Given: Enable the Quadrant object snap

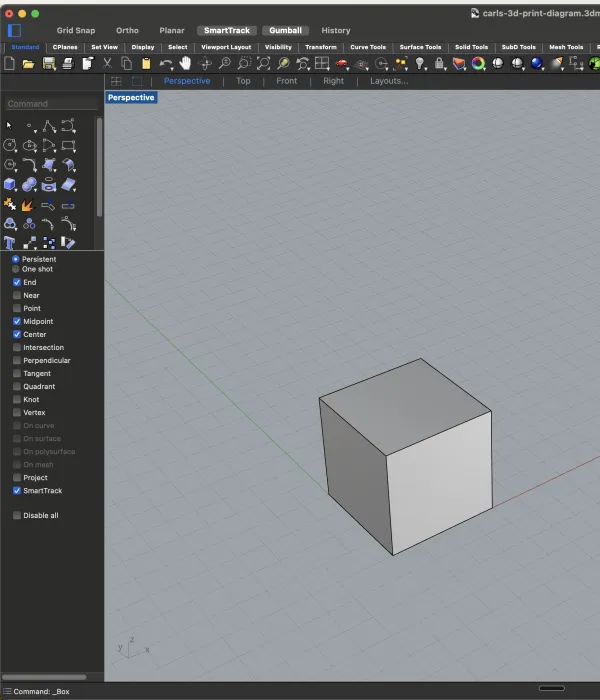Looking at the screenshot, I should tap(17, 386).
